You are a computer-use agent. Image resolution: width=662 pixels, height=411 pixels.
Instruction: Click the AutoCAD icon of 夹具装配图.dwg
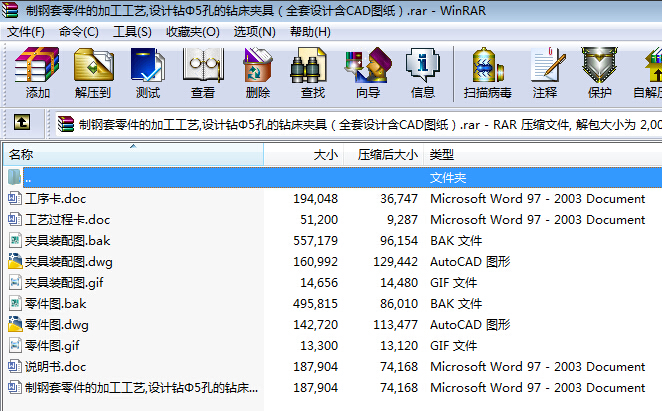(15, 261)
